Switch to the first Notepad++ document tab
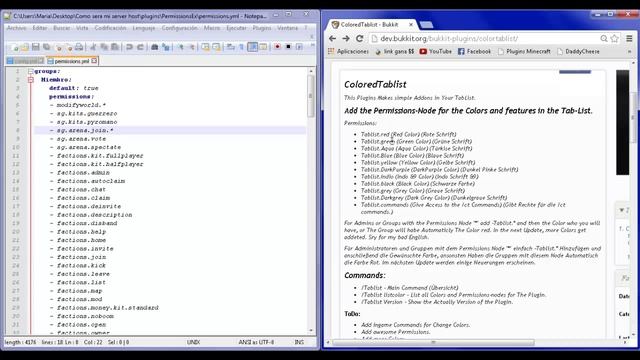 click(x=25, y=61)
